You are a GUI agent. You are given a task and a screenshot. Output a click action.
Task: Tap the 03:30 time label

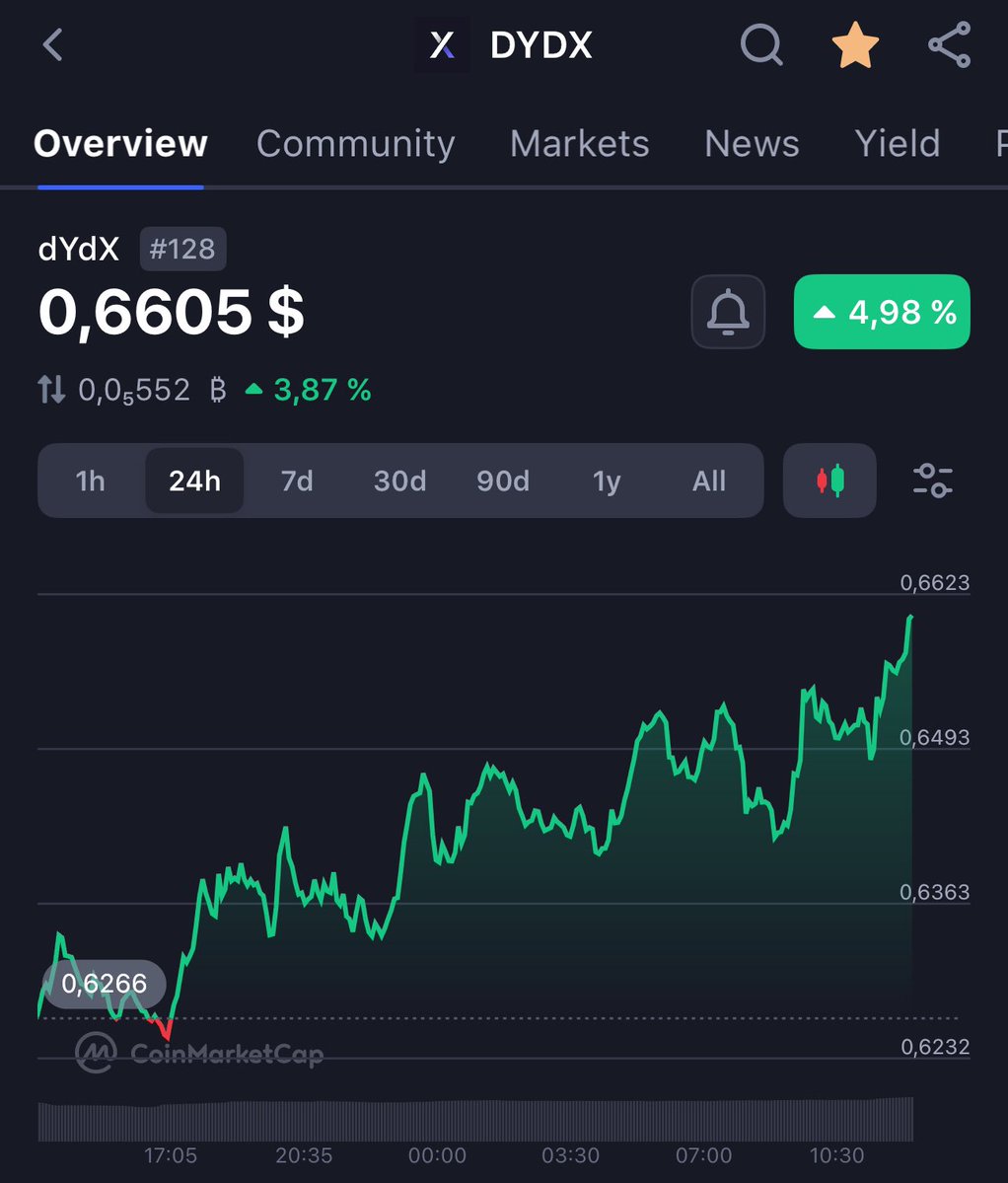click(571, 1155)
